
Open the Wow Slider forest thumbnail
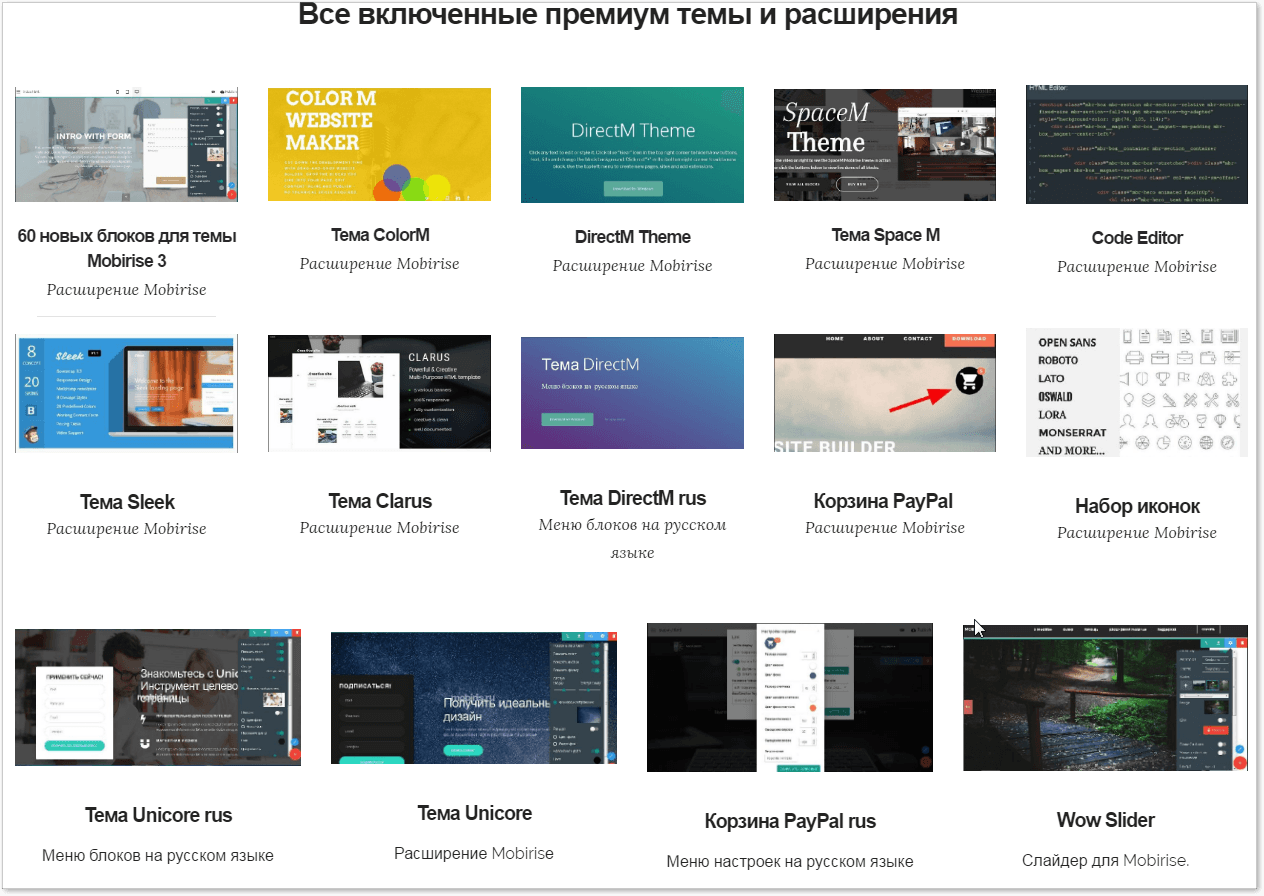pos(1106,698)
